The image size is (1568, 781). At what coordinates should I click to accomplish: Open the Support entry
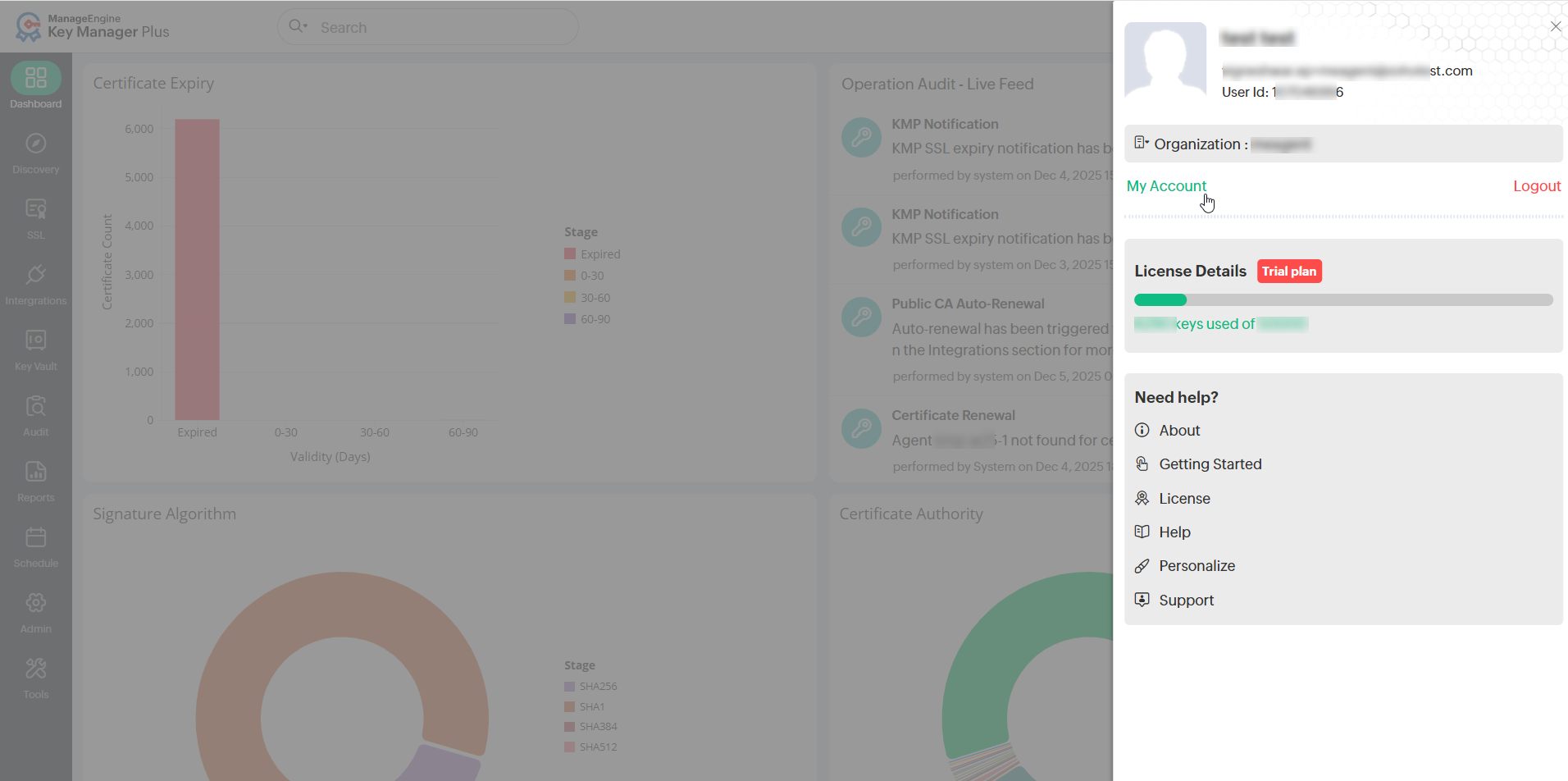point(1186,601)
